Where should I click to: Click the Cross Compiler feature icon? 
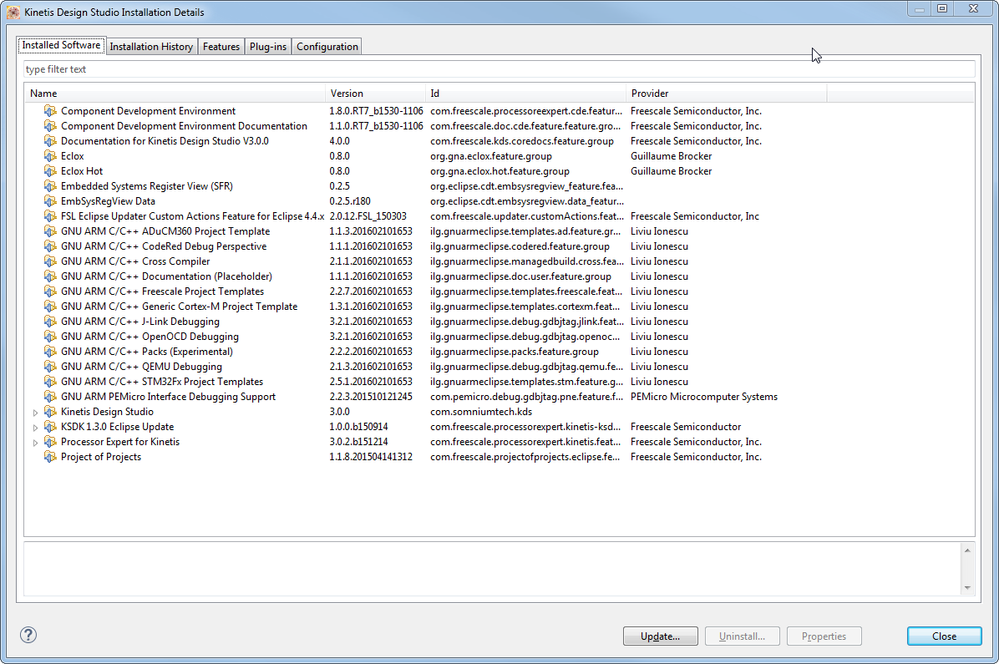(x=50, y=261)
